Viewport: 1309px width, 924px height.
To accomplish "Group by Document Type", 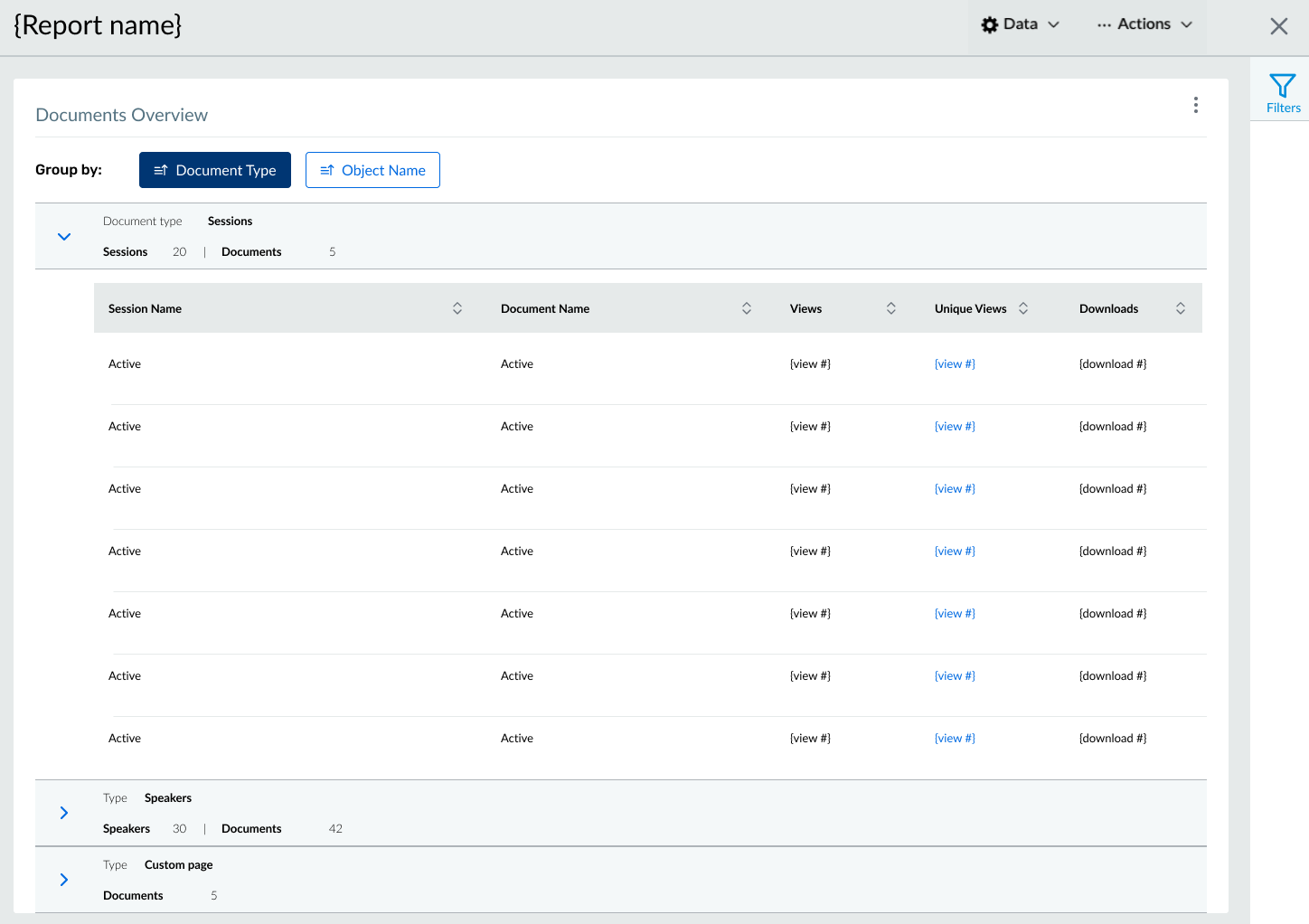I will [x=215, y=170].
